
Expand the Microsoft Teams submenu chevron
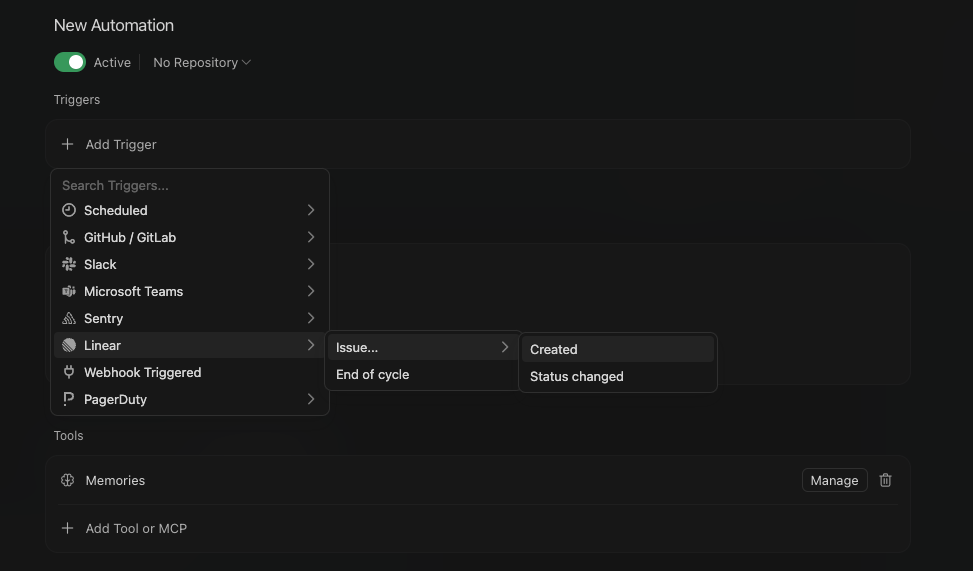(311, 291)
